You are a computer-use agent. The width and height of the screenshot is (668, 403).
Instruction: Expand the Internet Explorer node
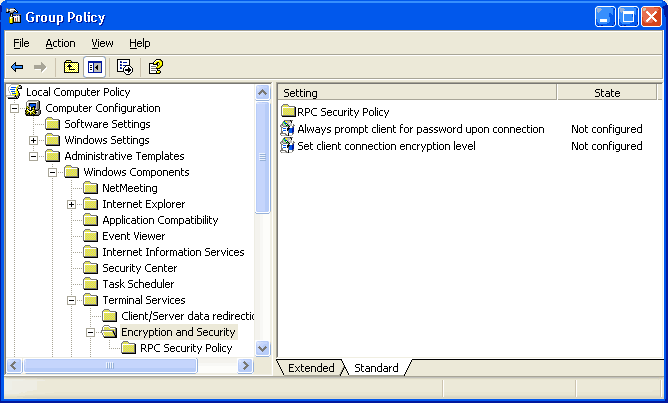pos(72,204)
